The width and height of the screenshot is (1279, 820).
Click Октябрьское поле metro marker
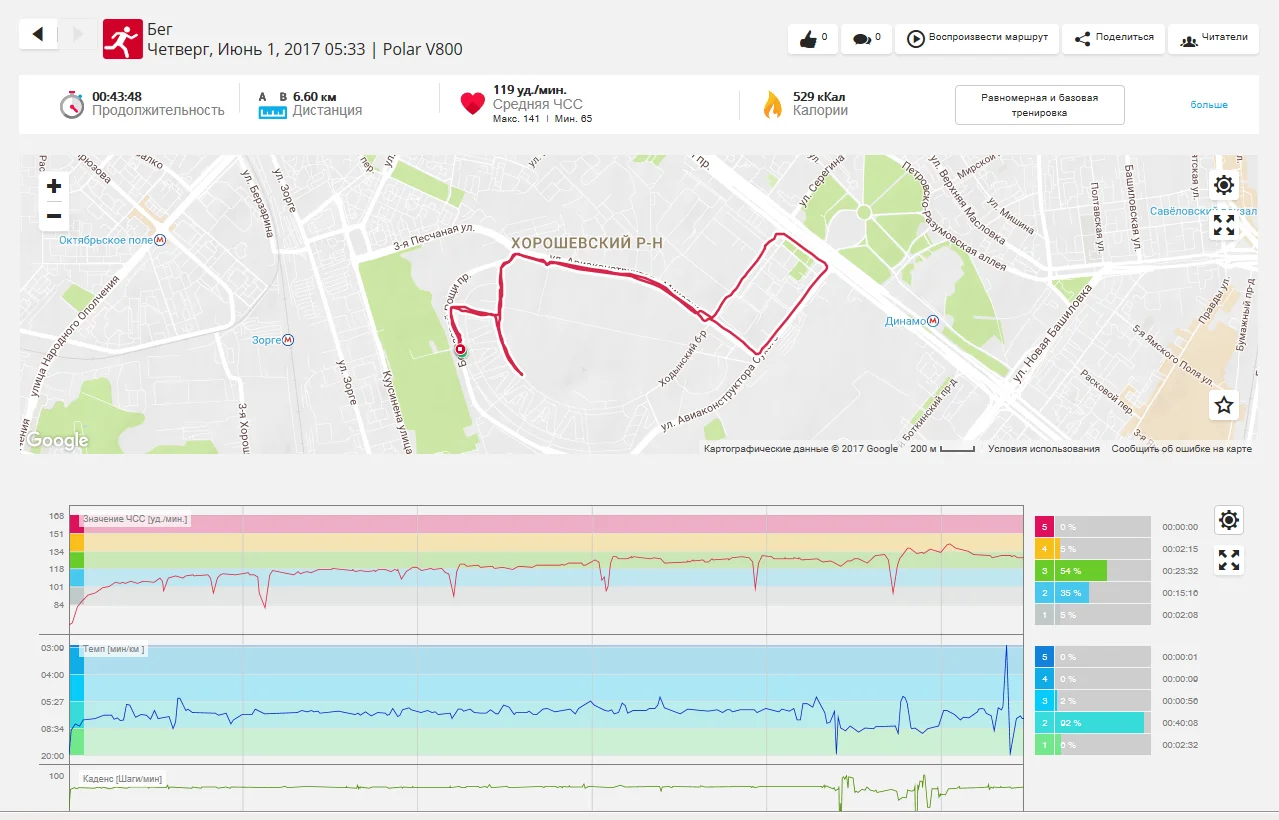(x=160, y=240)
